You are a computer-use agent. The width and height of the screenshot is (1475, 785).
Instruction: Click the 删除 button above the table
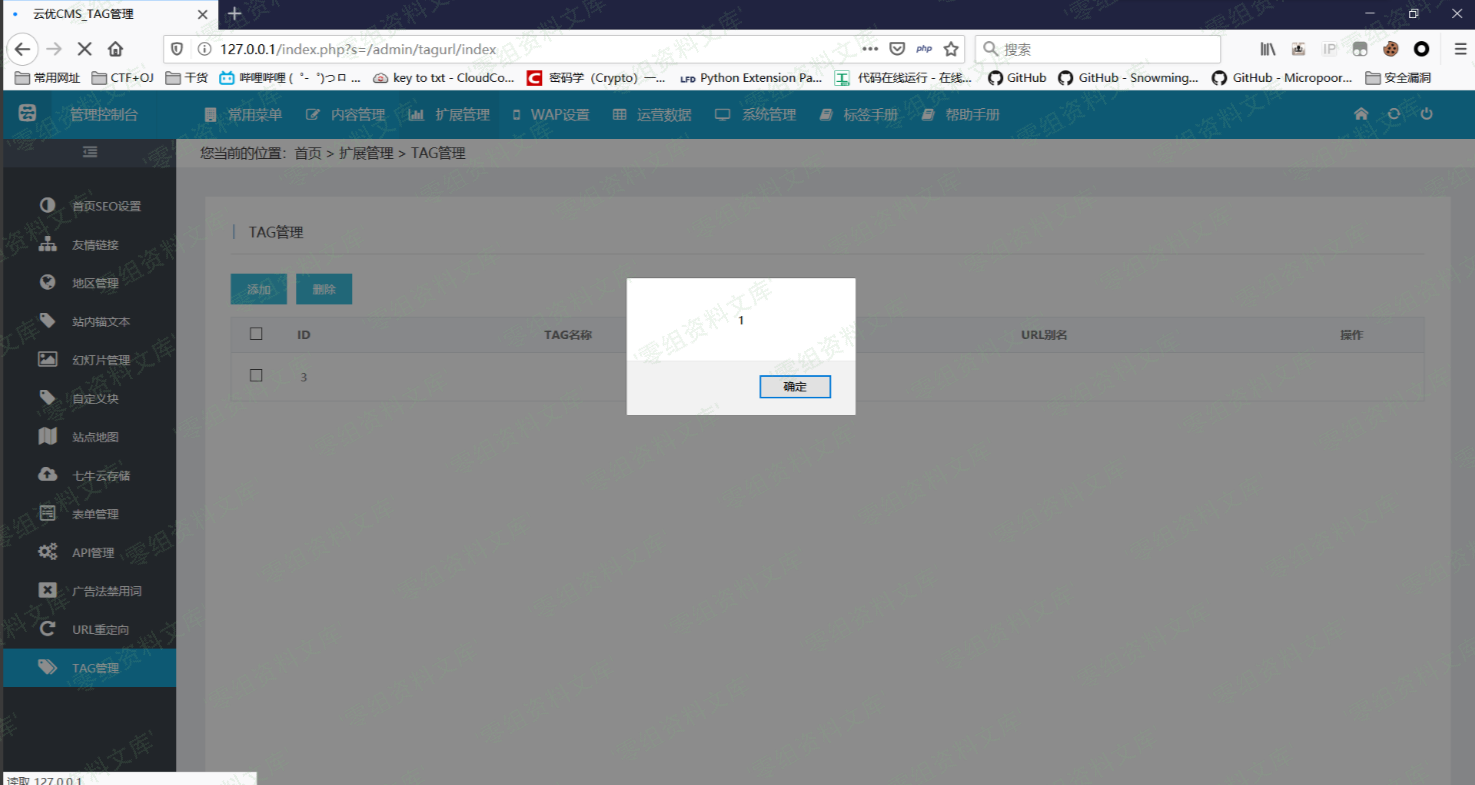pos(324,289)
